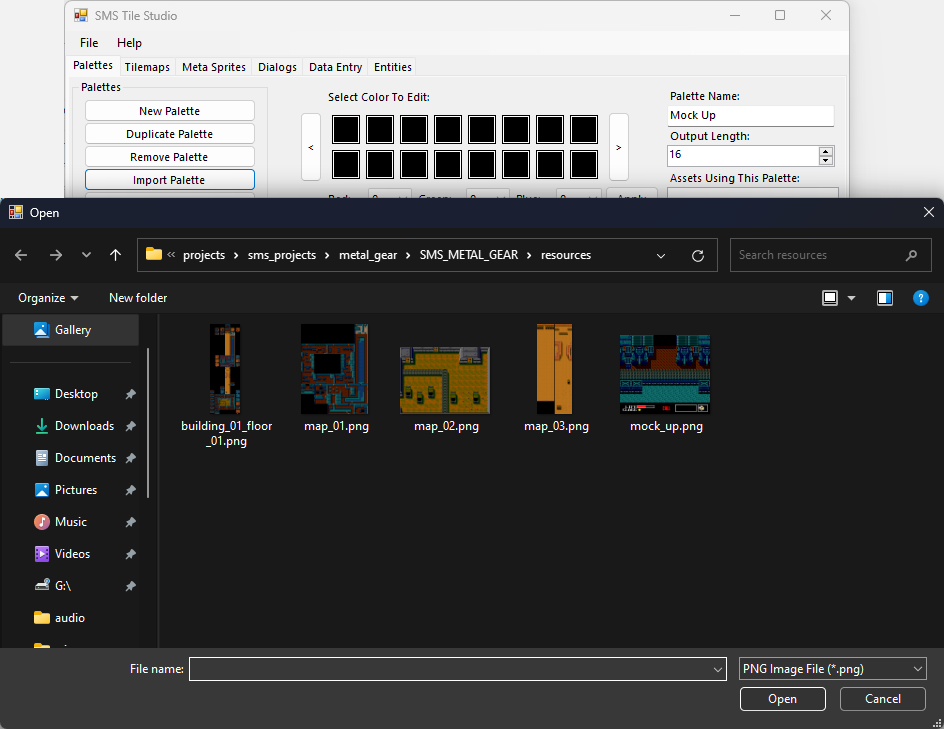Click the SMS_METAL_GEAR breadcrumb
The height and width of the screenshot is (729, 944).
point(469,255)
